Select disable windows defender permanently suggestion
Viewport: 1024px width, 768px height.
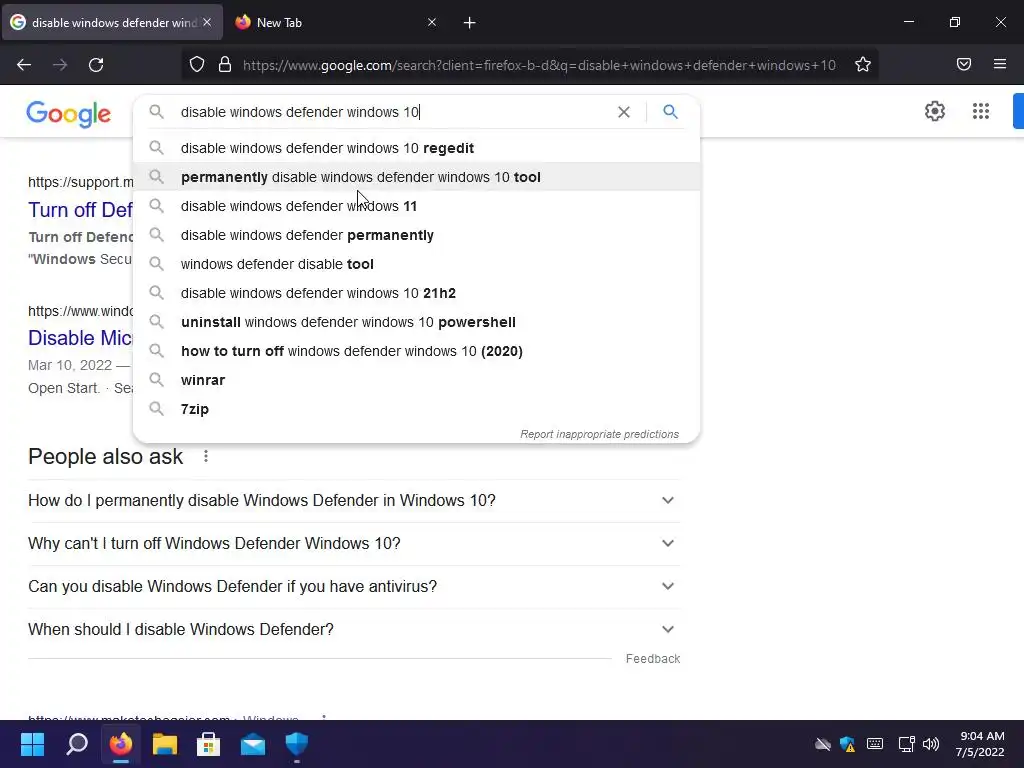tap(416, 235)
